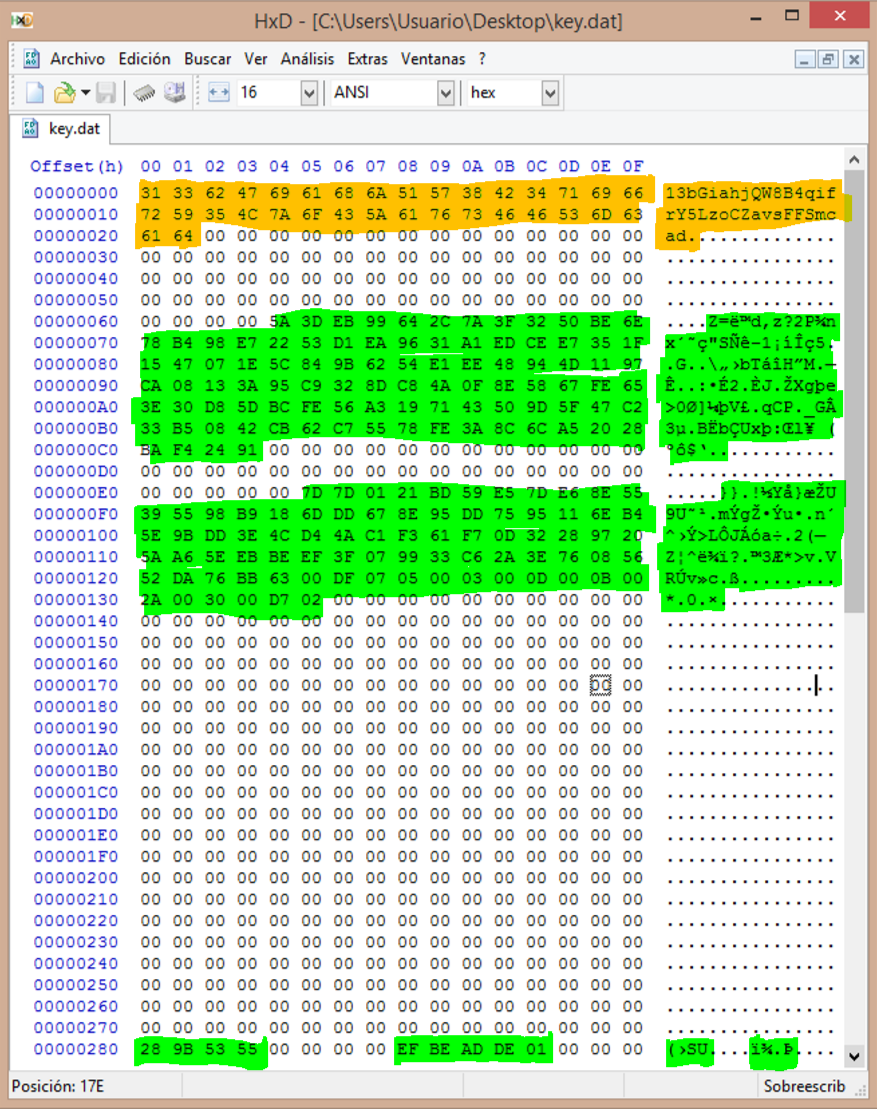This screenshot has height=1109, width=877.
Task: Click byte 5A in row 00000060
Action: [279, 322]
